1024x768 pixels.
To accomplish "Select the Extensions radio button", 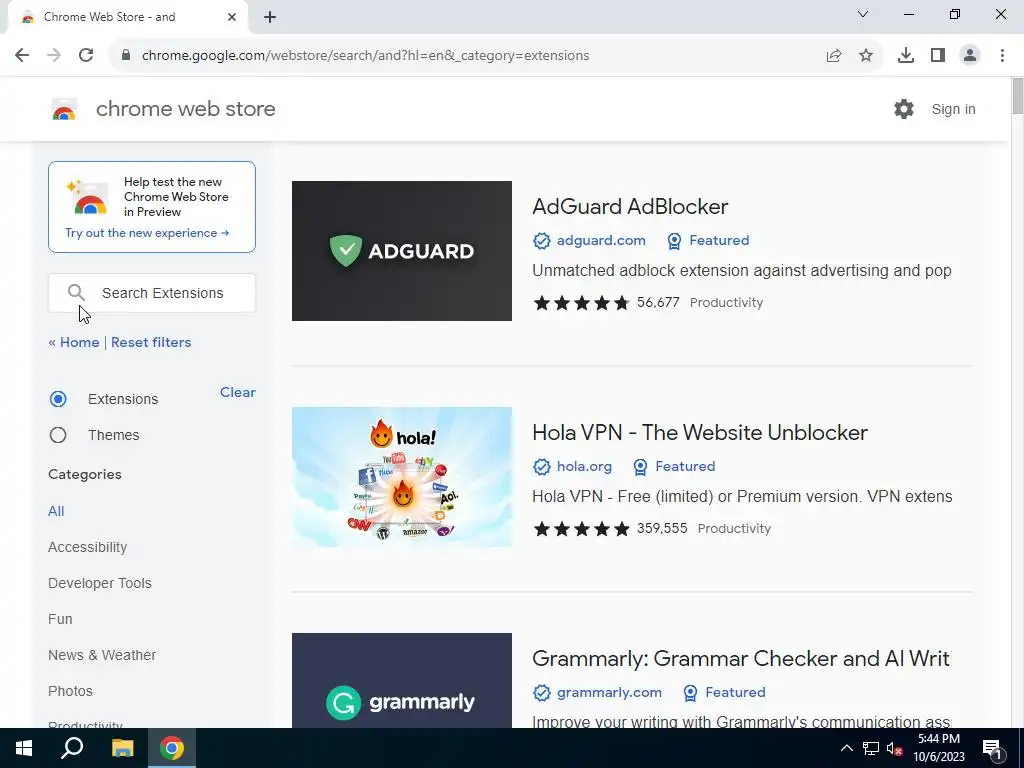I will [58, 399].
